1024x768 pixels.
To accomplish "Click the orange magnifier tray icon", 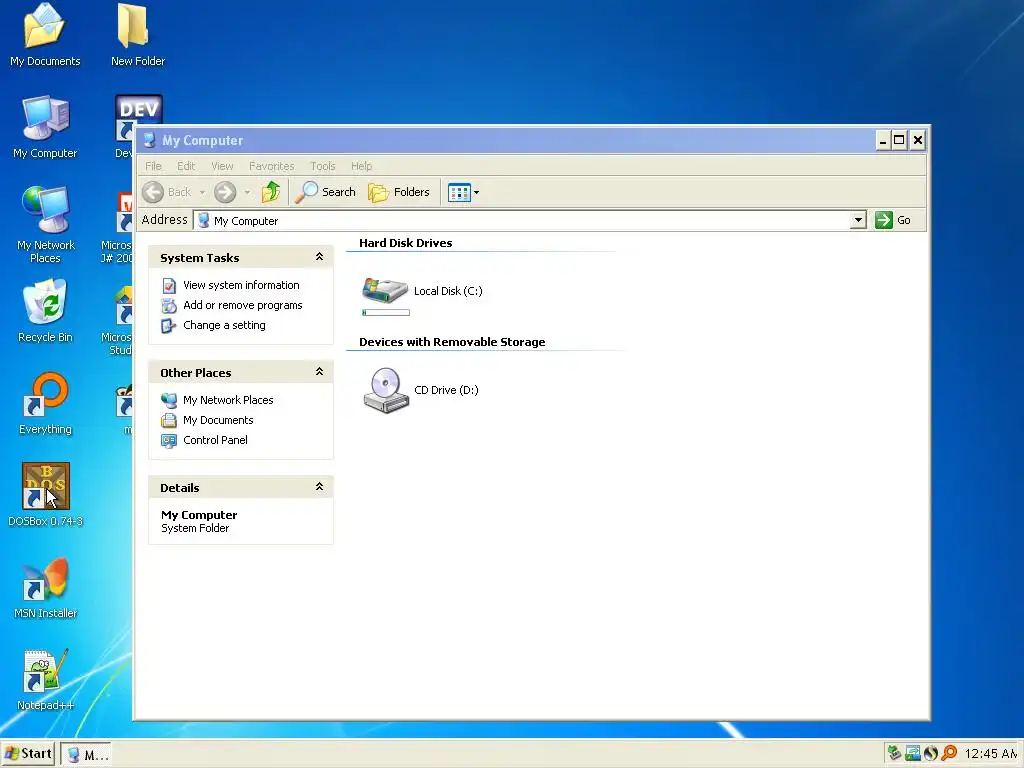I will point(949,753).
